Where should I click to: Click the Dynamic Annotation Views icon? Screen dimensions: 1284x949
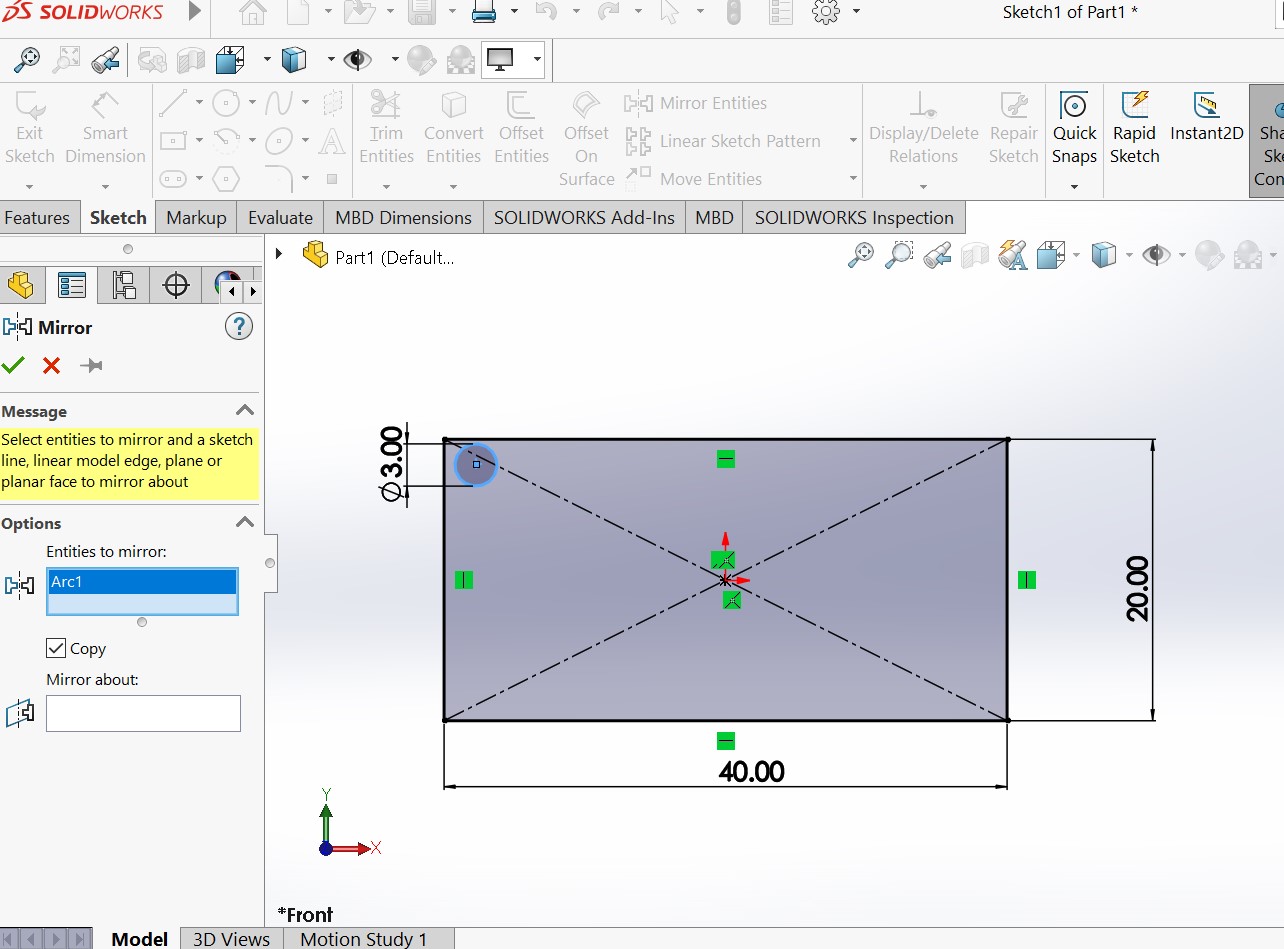1012,256
